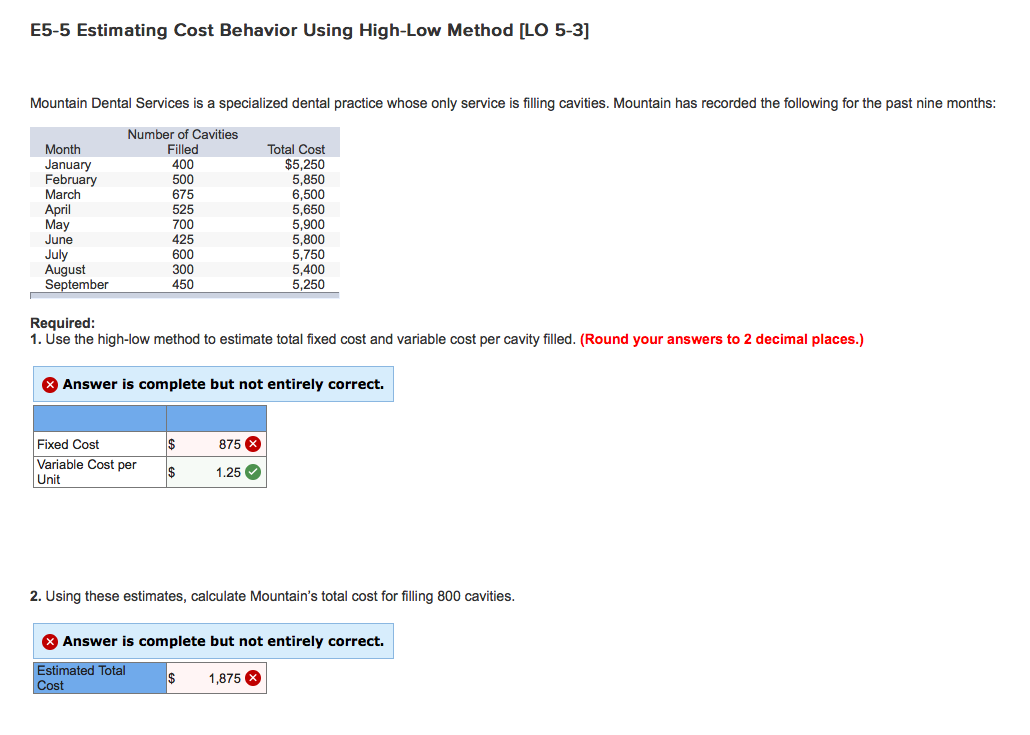Click the total cost 6,500 for March
The height and width of the screenshot is (735, 1030).
coord(308,194)
